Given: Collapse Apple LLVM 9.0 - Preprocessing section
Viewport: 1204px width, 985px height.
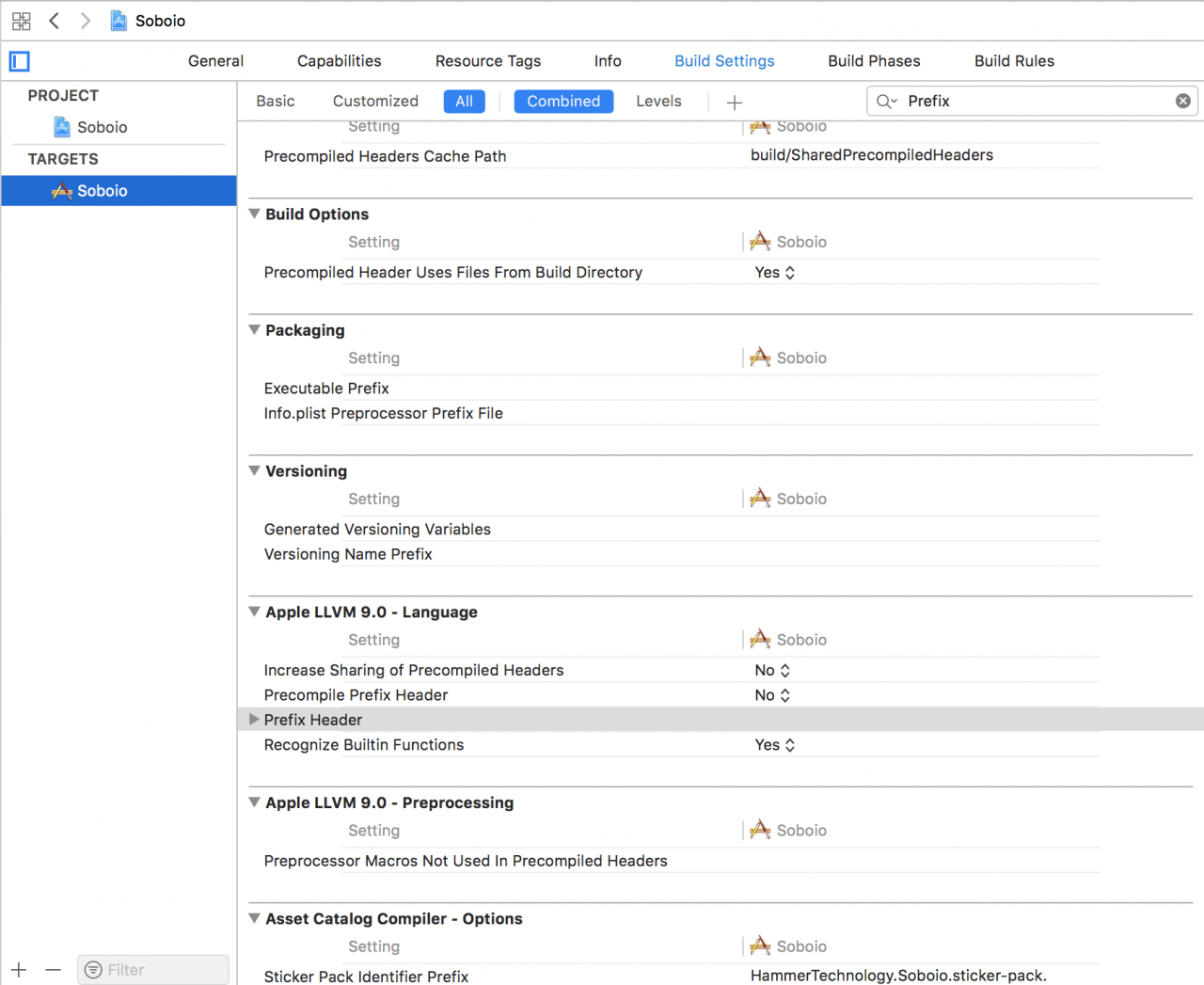Looking at the screenshot, I should pos(254,802).
